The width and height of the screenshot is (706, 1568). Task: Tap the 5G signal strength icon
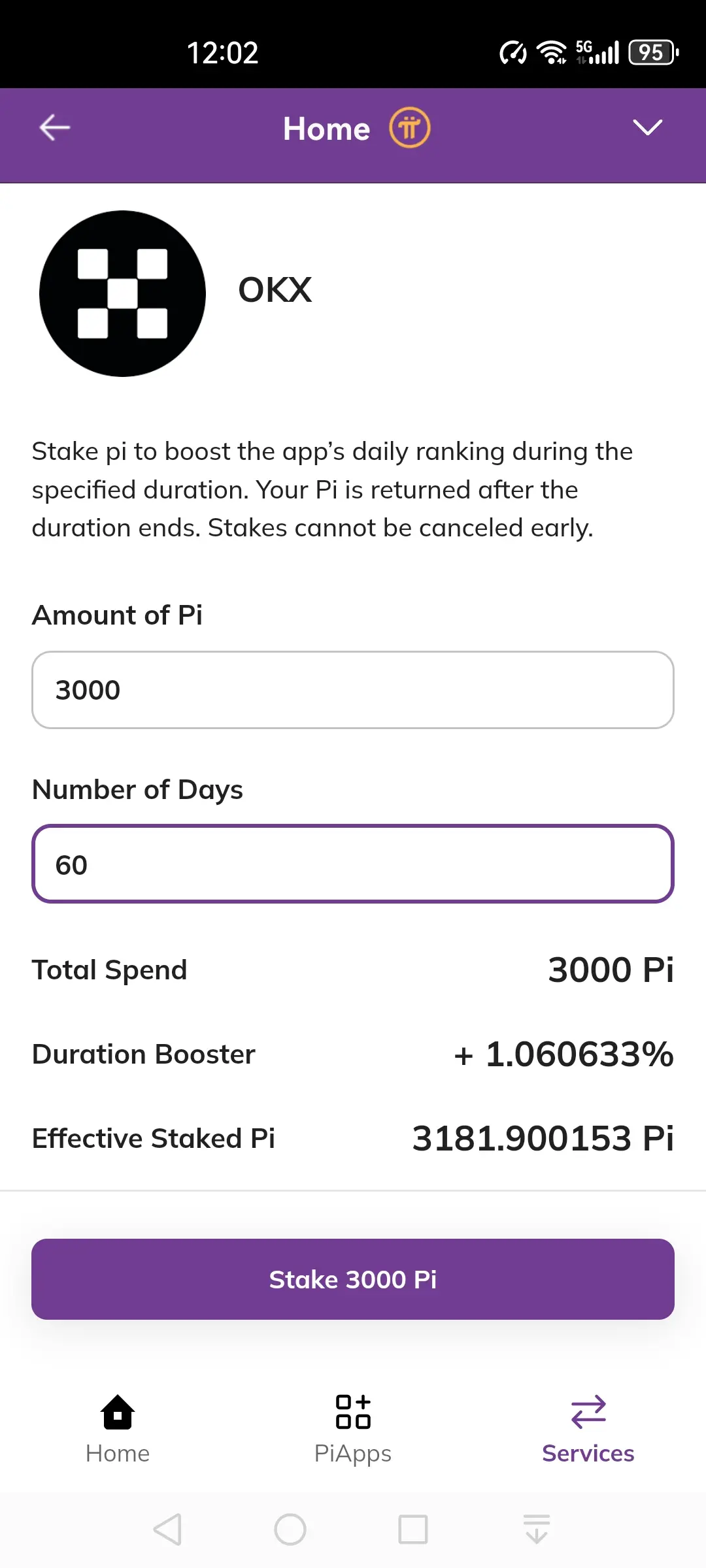597,53
